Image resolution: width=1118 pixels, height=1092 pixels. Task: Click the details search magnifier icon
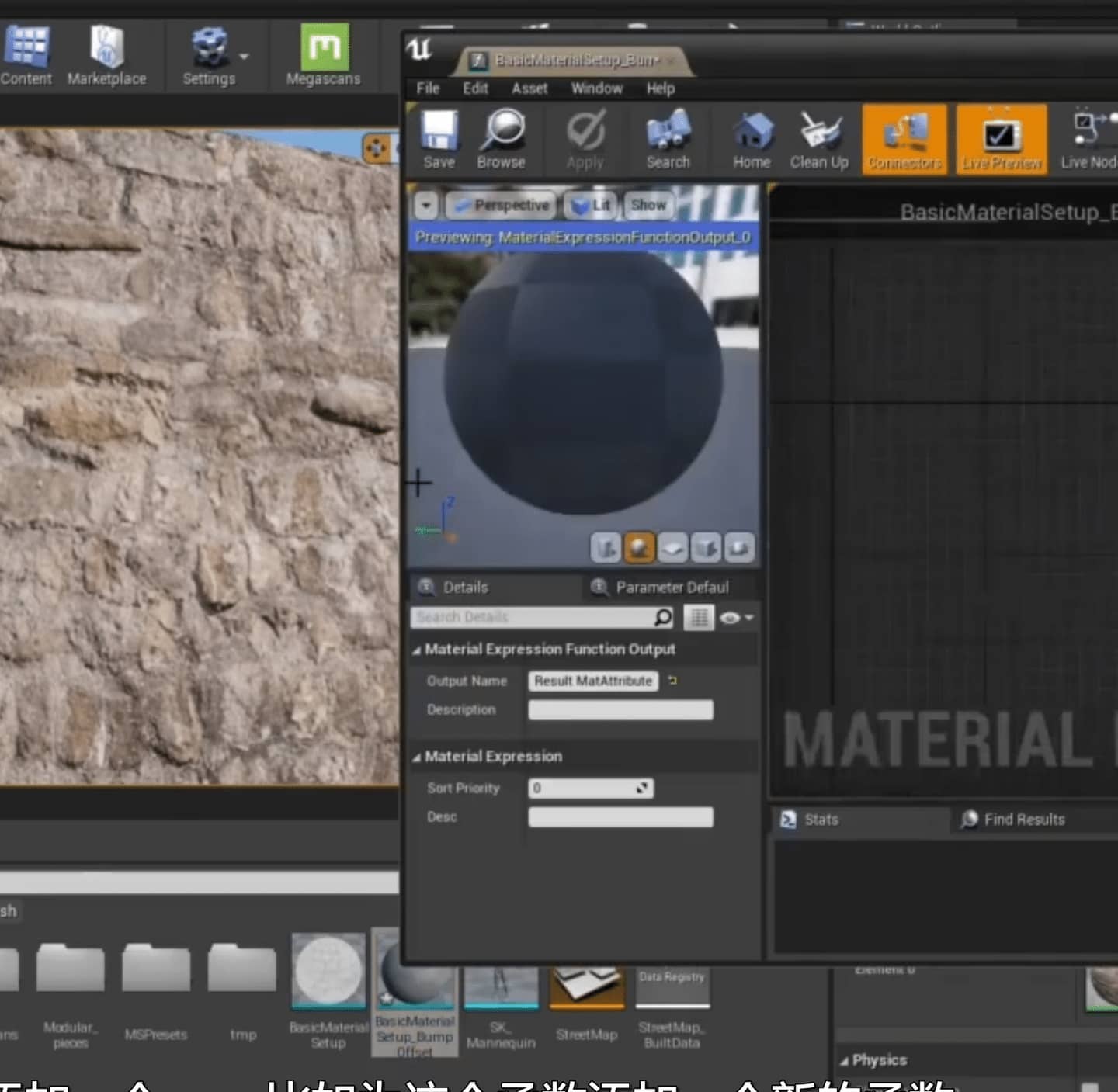(663, 617)
